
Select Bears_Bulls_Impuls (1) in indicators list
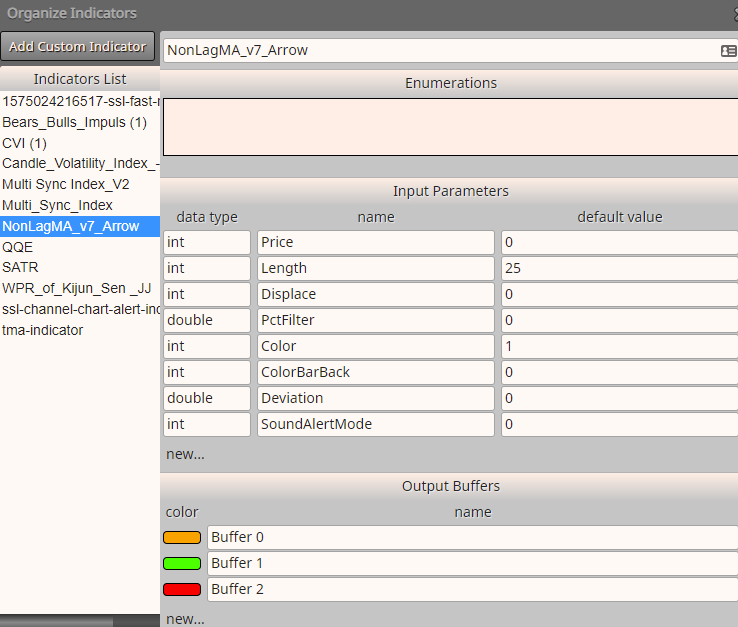coord(80,122)
